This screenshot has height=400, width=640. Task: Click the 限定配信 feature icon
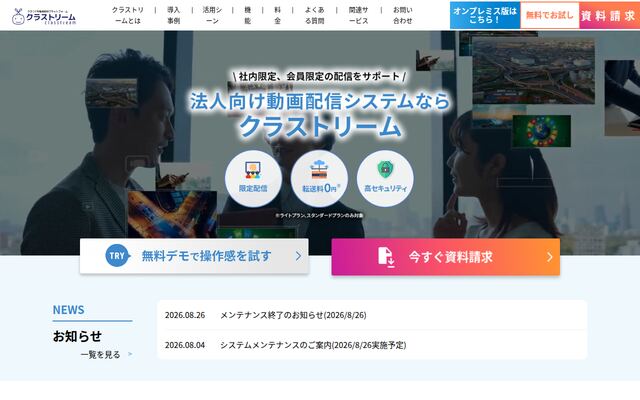click(253, 178)
